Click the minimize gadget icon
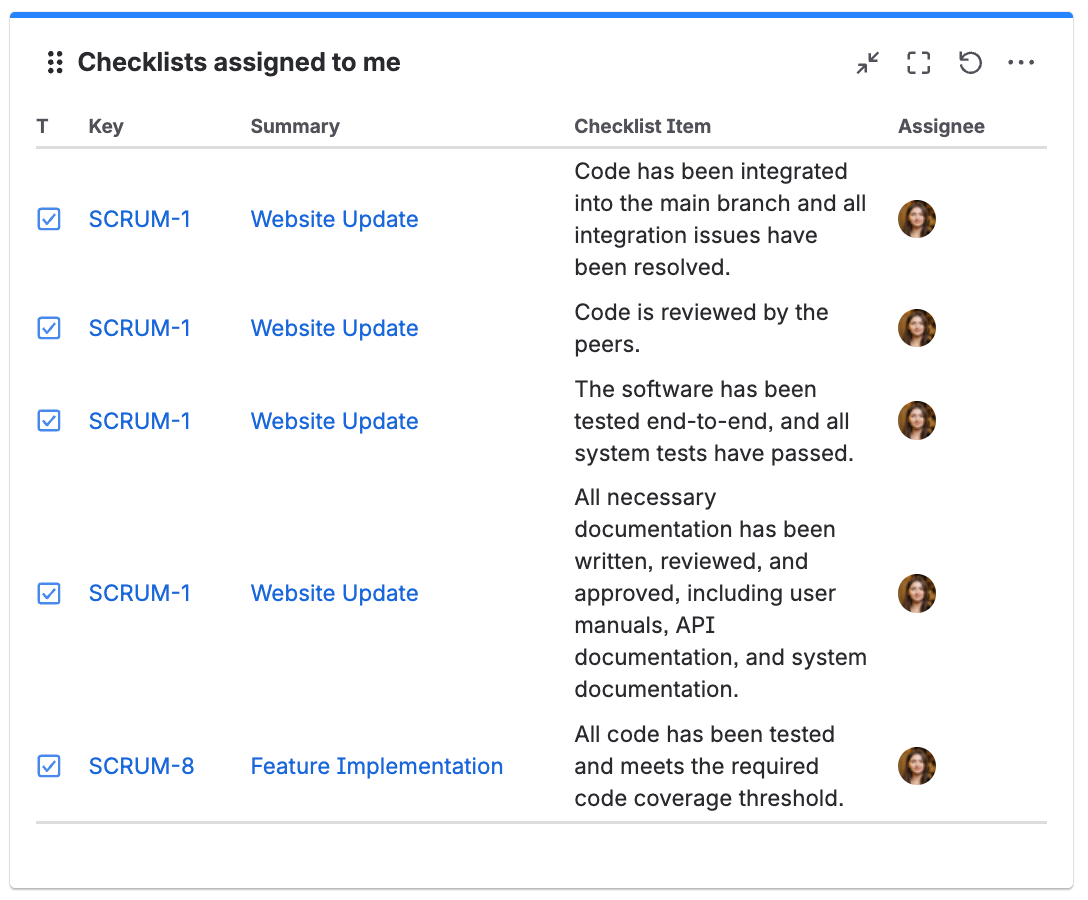Screen dimensions: 1088x900 (x=867, y=62)
